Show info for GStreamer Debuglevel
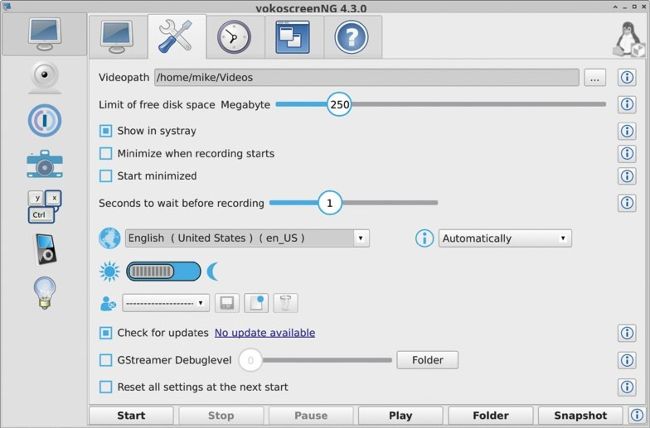This screenshot has height=428, width=650. click(627, 360)
